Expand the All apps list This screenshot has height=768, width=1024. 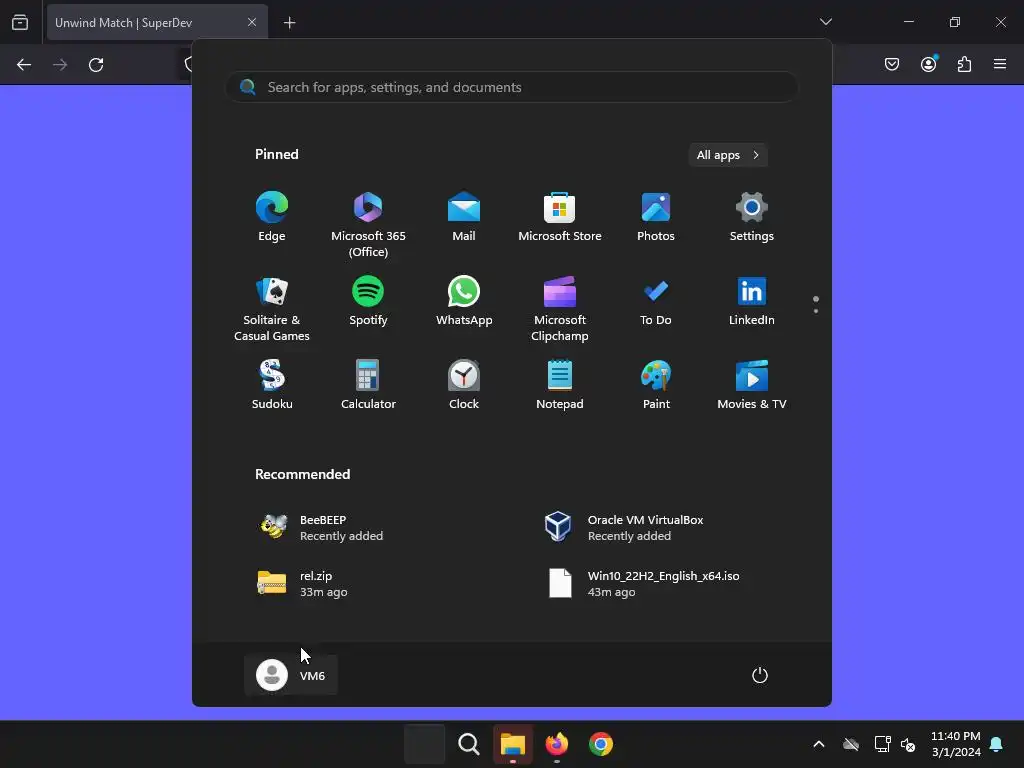(x=728, y=155)
